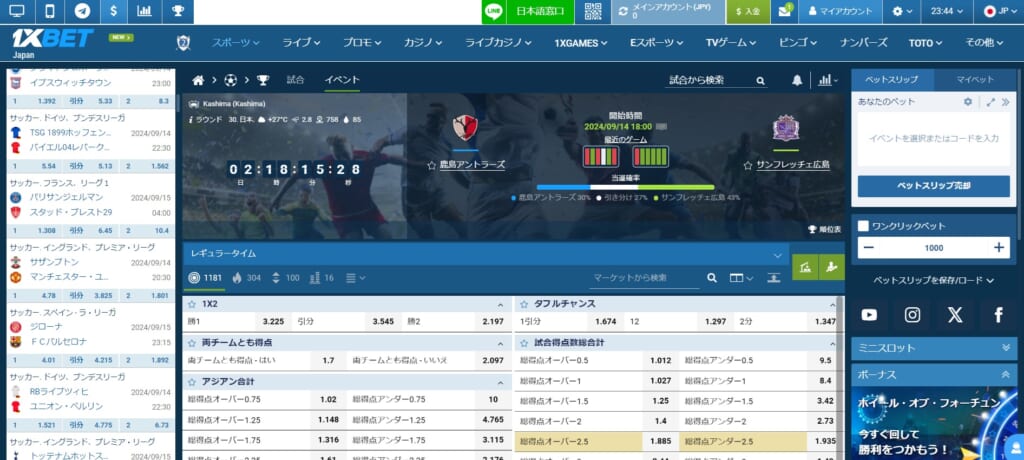
Task: Expand the ミニスロット panel
Action: pos(1006,348)
